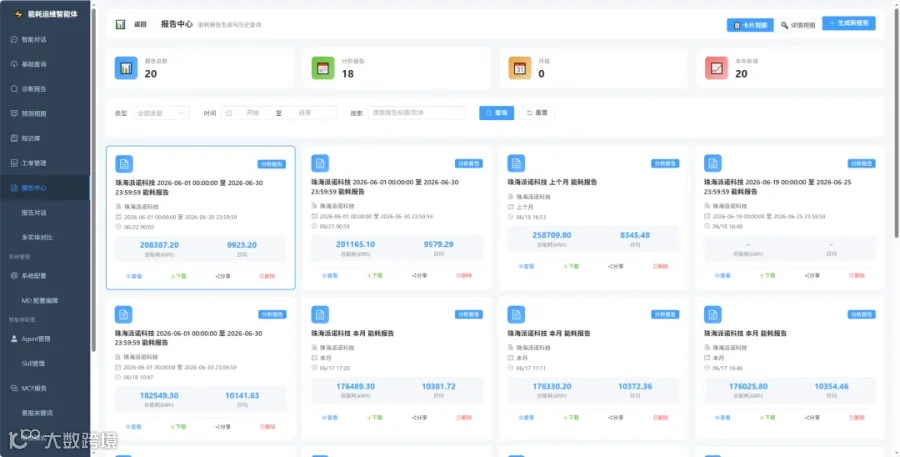Click 生成新报告 button

849,23
